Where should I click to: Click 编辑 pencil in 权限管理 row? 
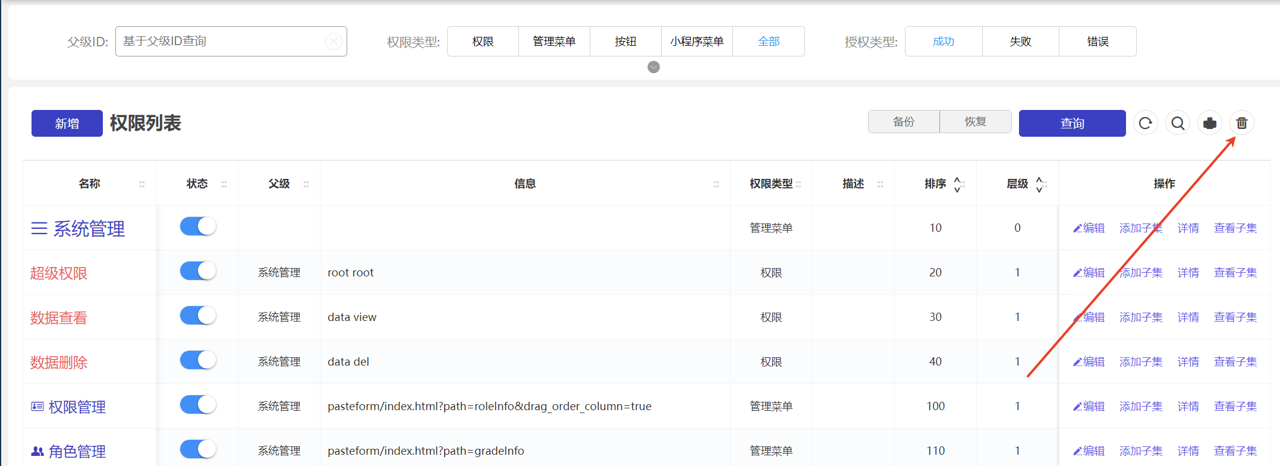tap(1089, 406)
